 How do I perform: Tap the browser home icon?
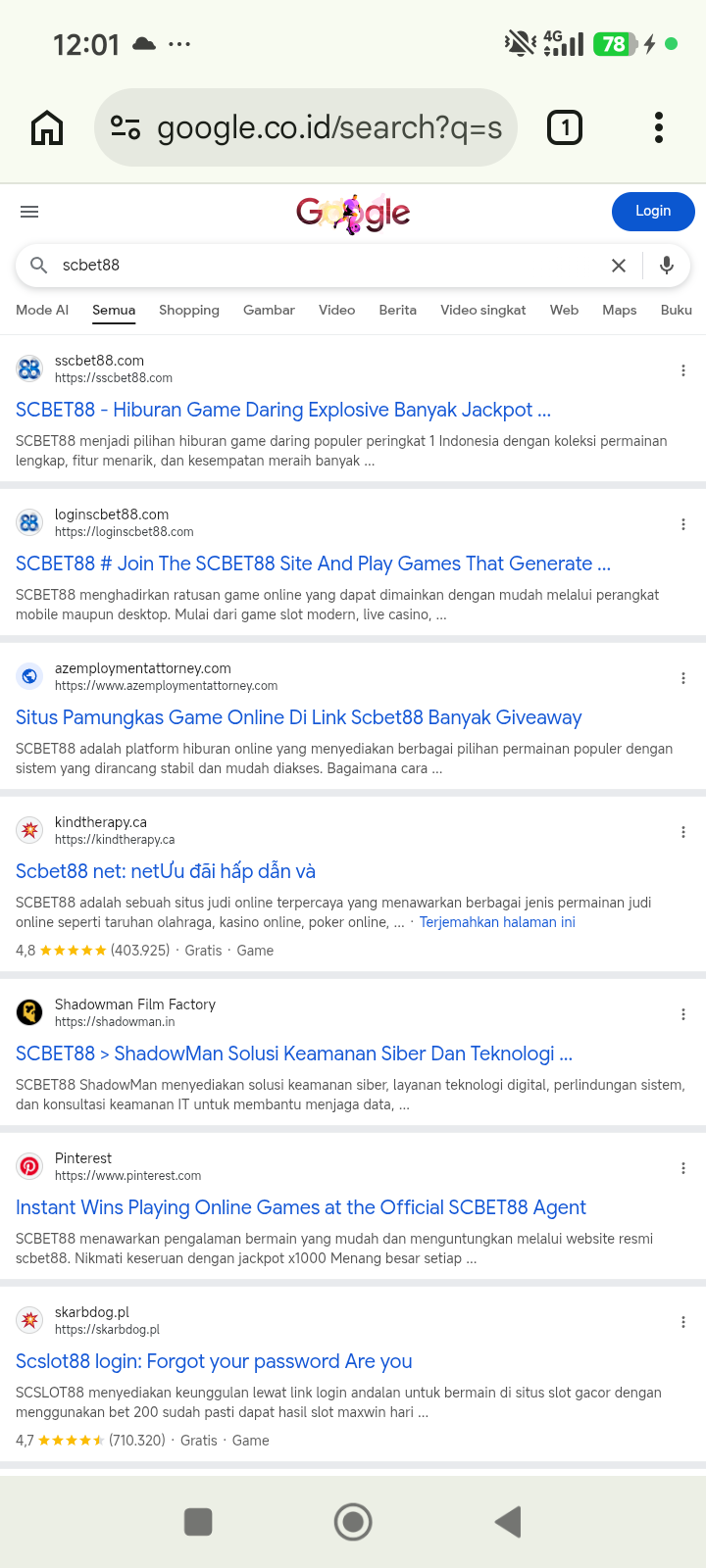tap(47, 127)
